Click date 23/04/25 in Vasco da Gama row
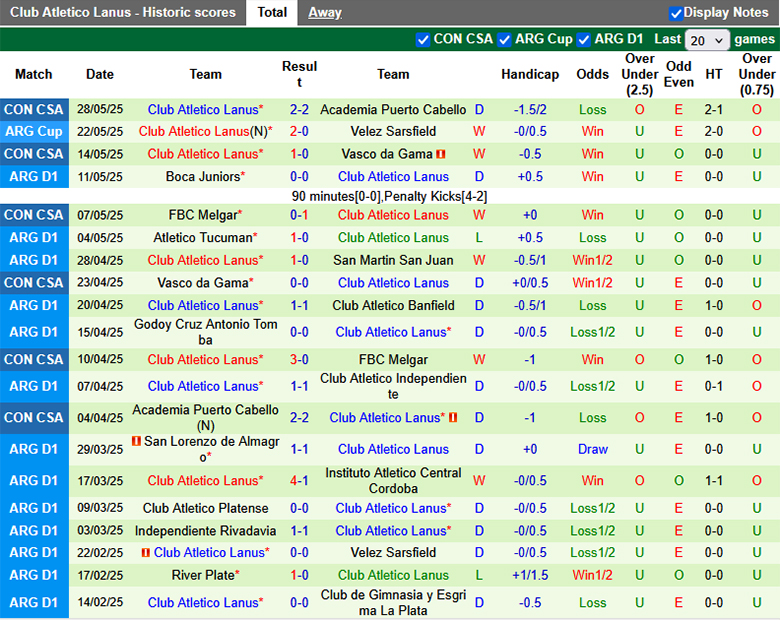 [x=100, y=283]
